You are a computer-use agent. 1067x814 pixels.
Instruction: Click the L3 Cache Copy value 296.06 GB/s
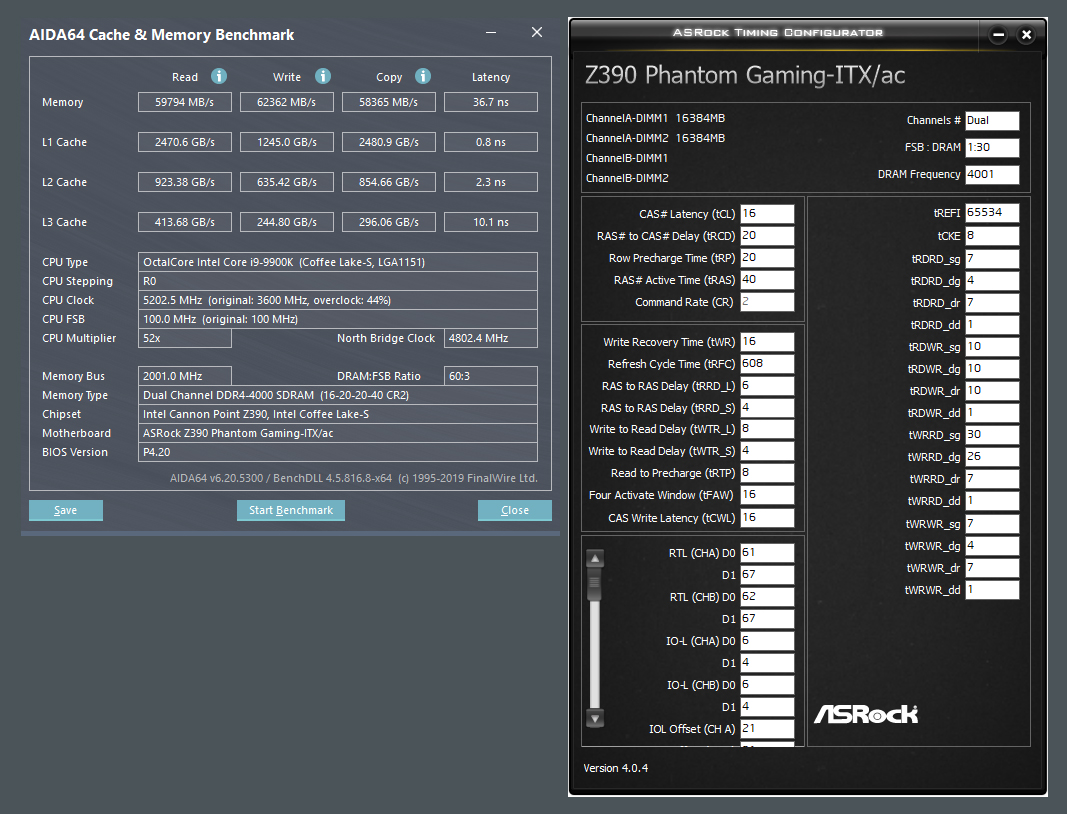(389, 222)
